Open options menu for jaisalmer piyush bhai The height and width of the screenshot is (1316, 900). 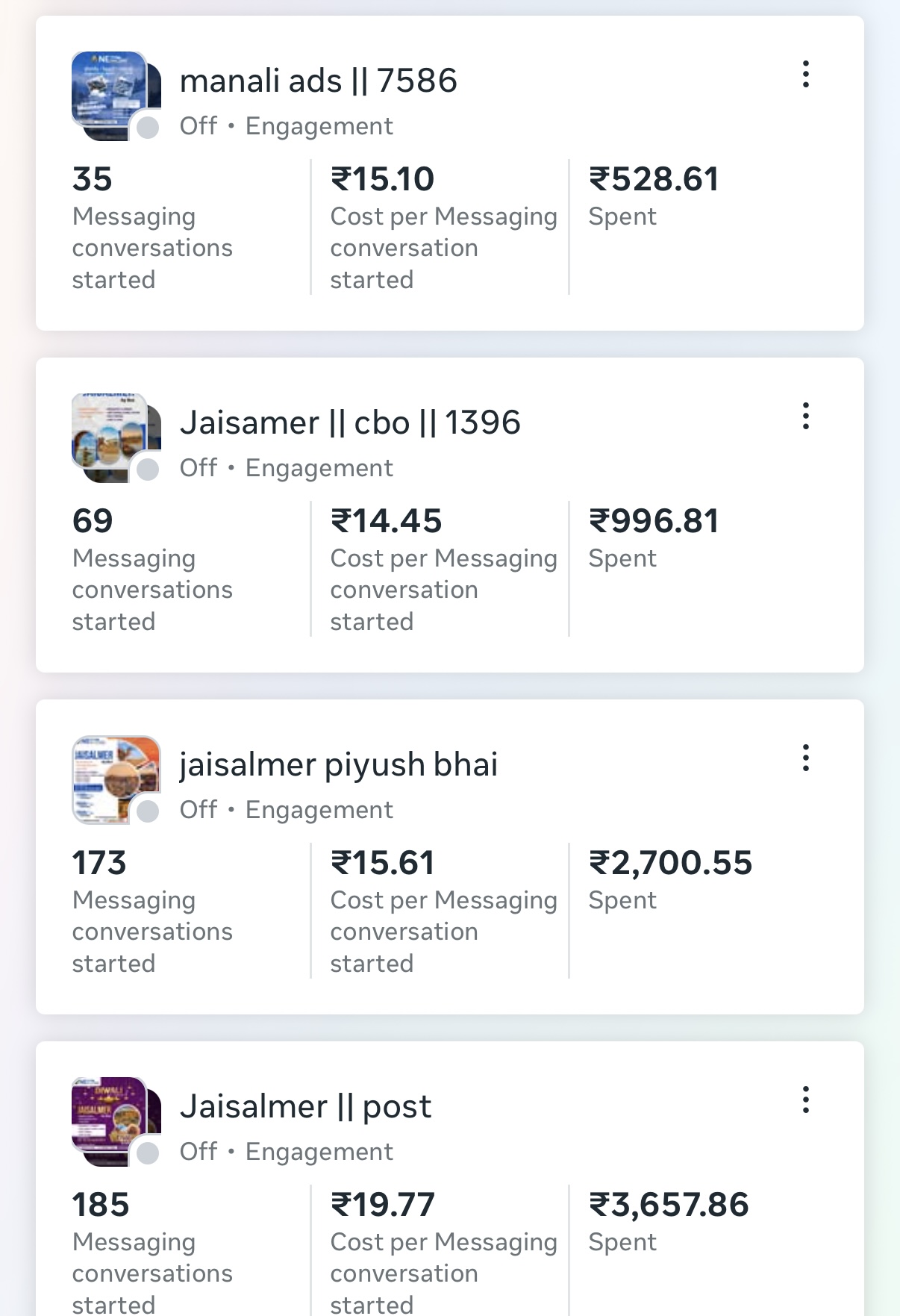point(806,758)
